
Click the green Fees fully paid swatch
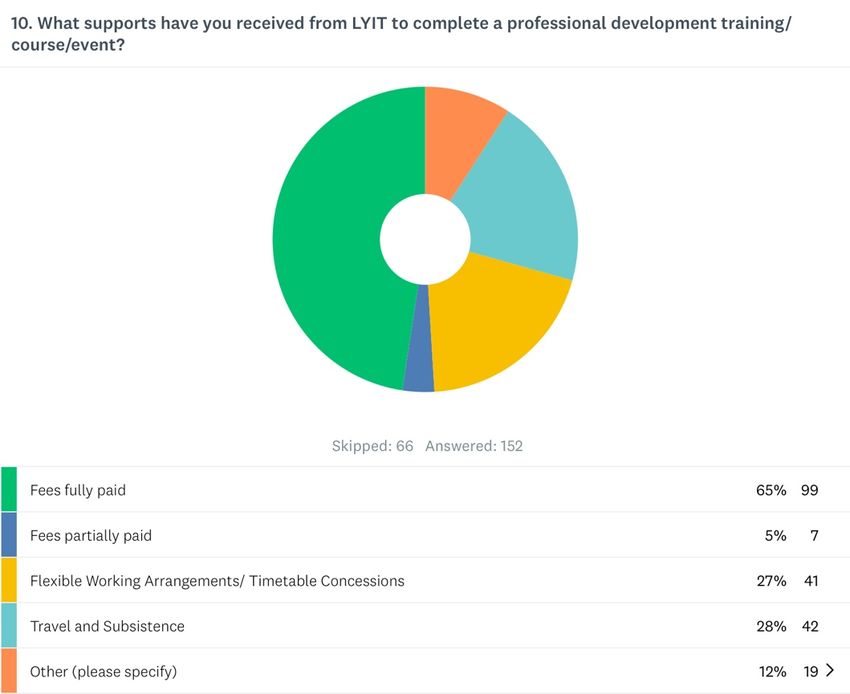coord(9,489)
